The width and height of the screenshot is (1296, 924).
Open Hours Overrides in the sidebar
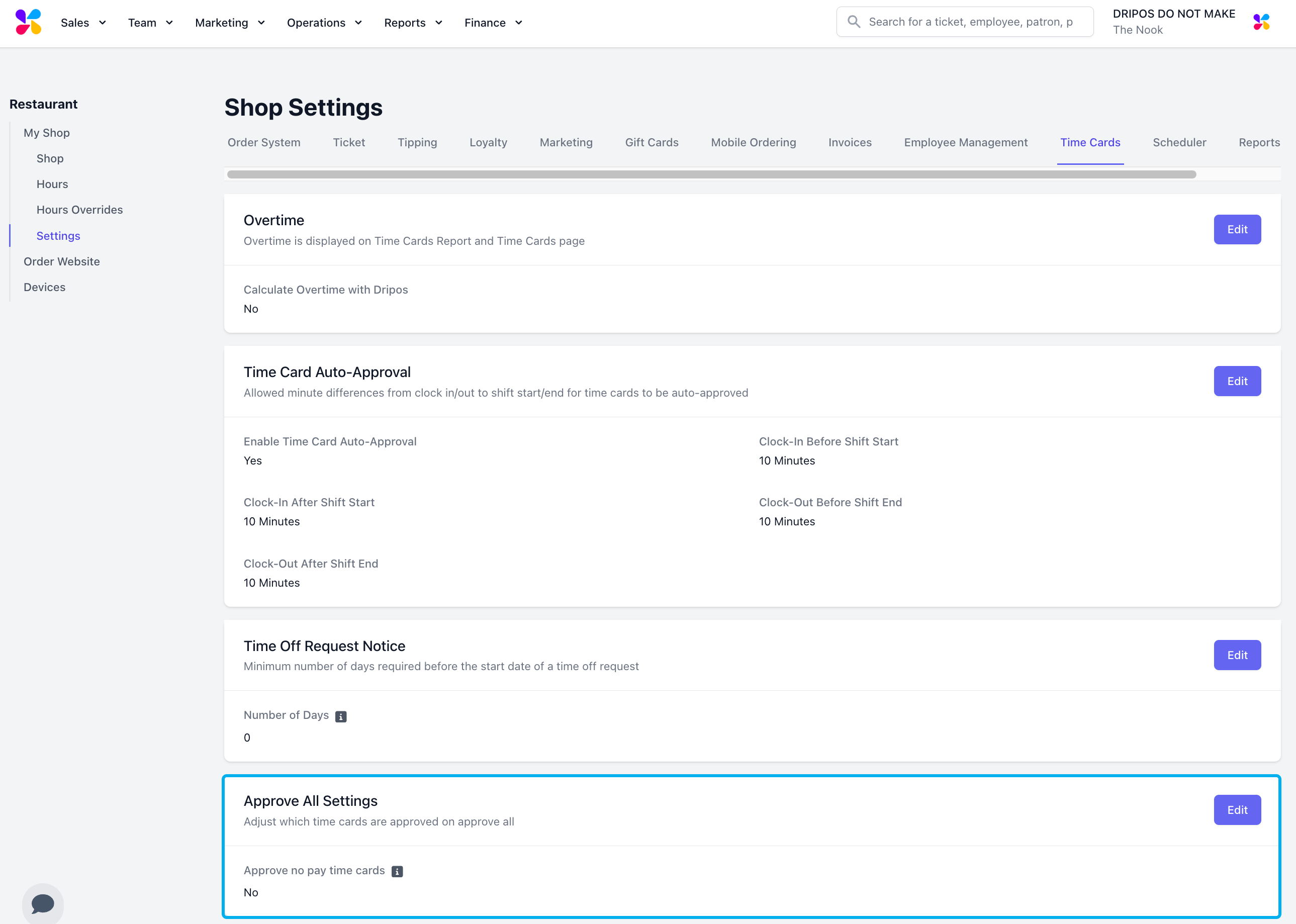[79, 210]
